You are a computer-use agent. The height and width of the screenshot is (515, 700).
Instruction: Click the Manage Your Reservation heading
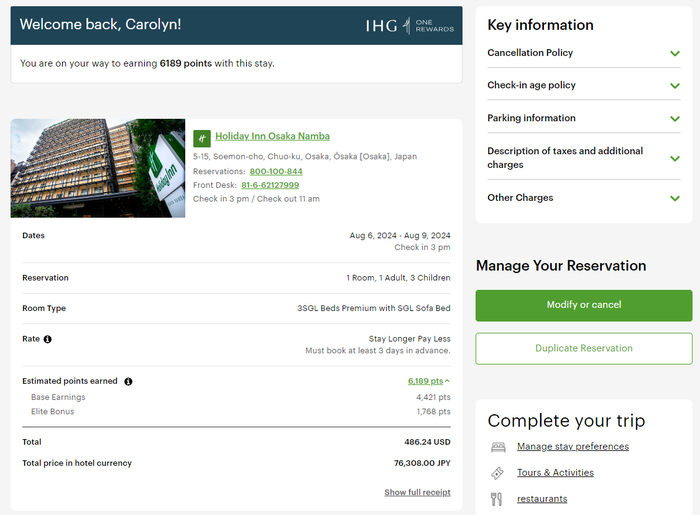click(561, 266)
